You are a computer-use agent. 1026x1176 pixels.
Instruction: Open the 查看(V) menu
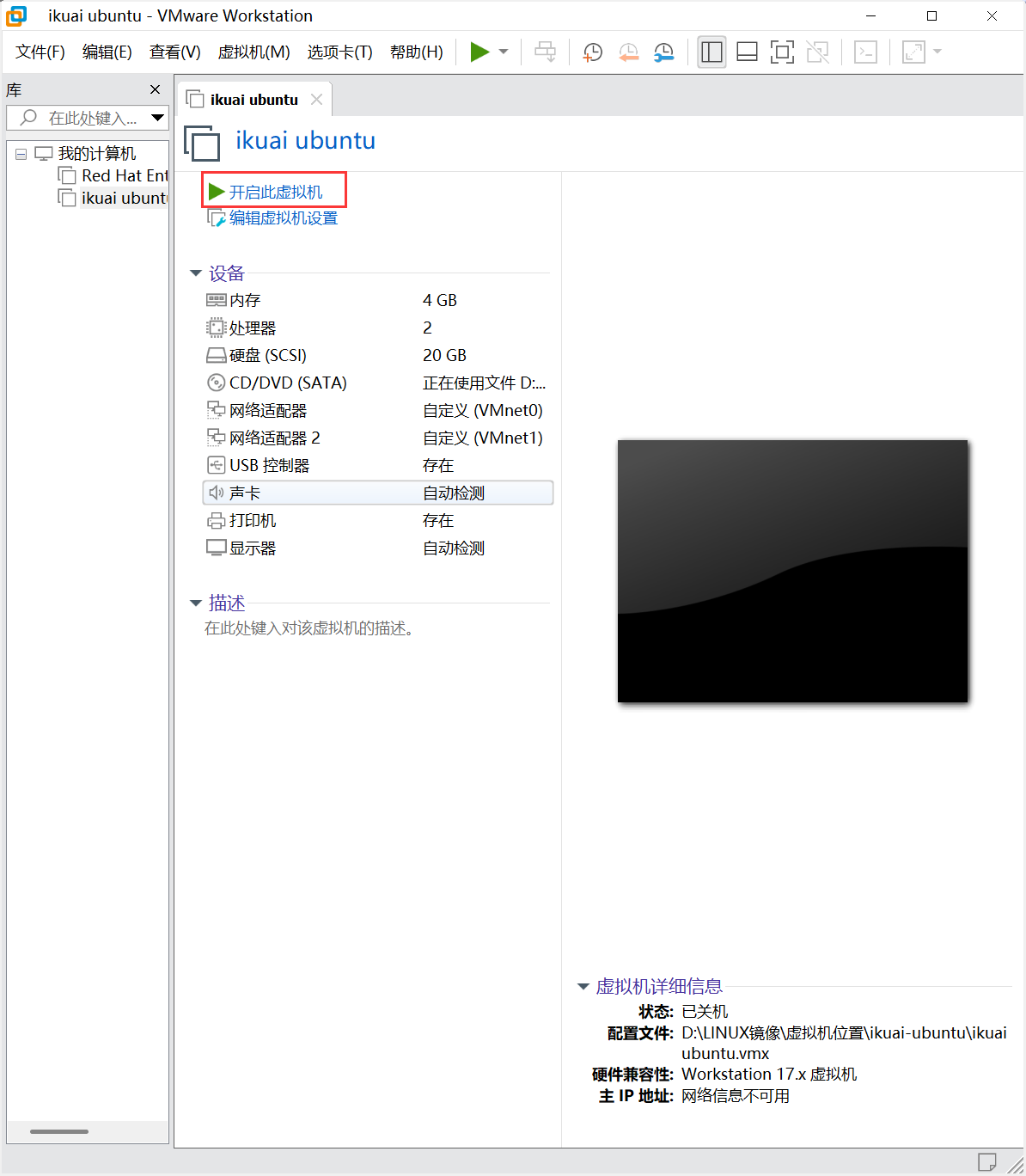pos(175,52)
